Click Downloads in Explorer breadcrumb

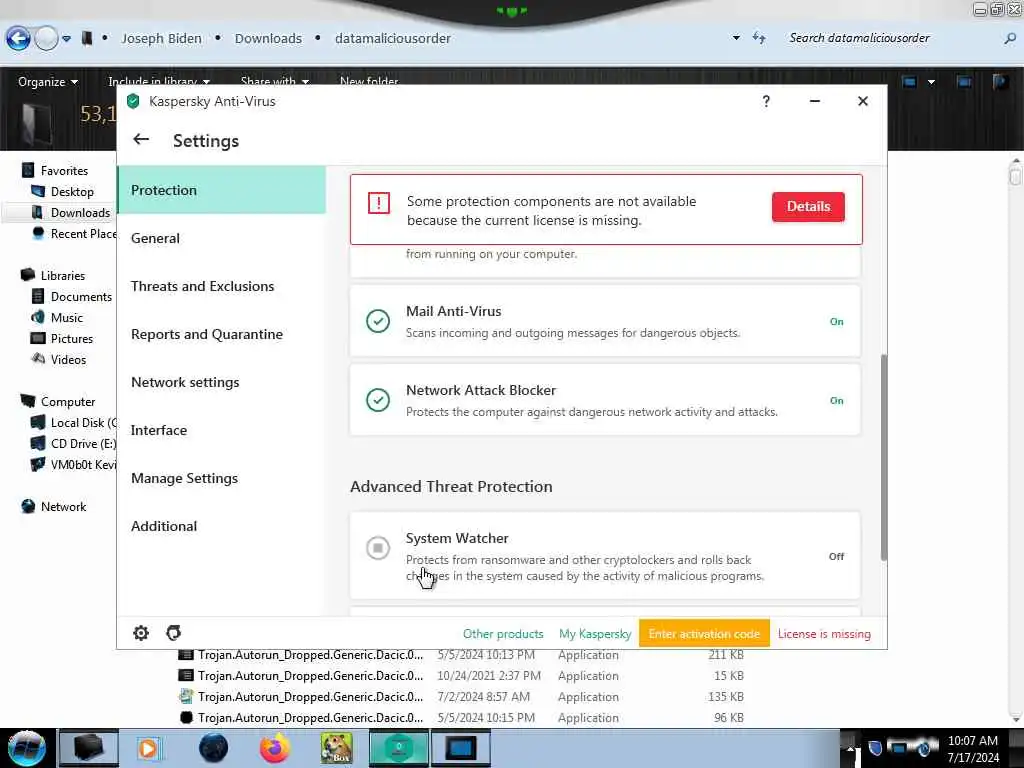click(268, 39)
